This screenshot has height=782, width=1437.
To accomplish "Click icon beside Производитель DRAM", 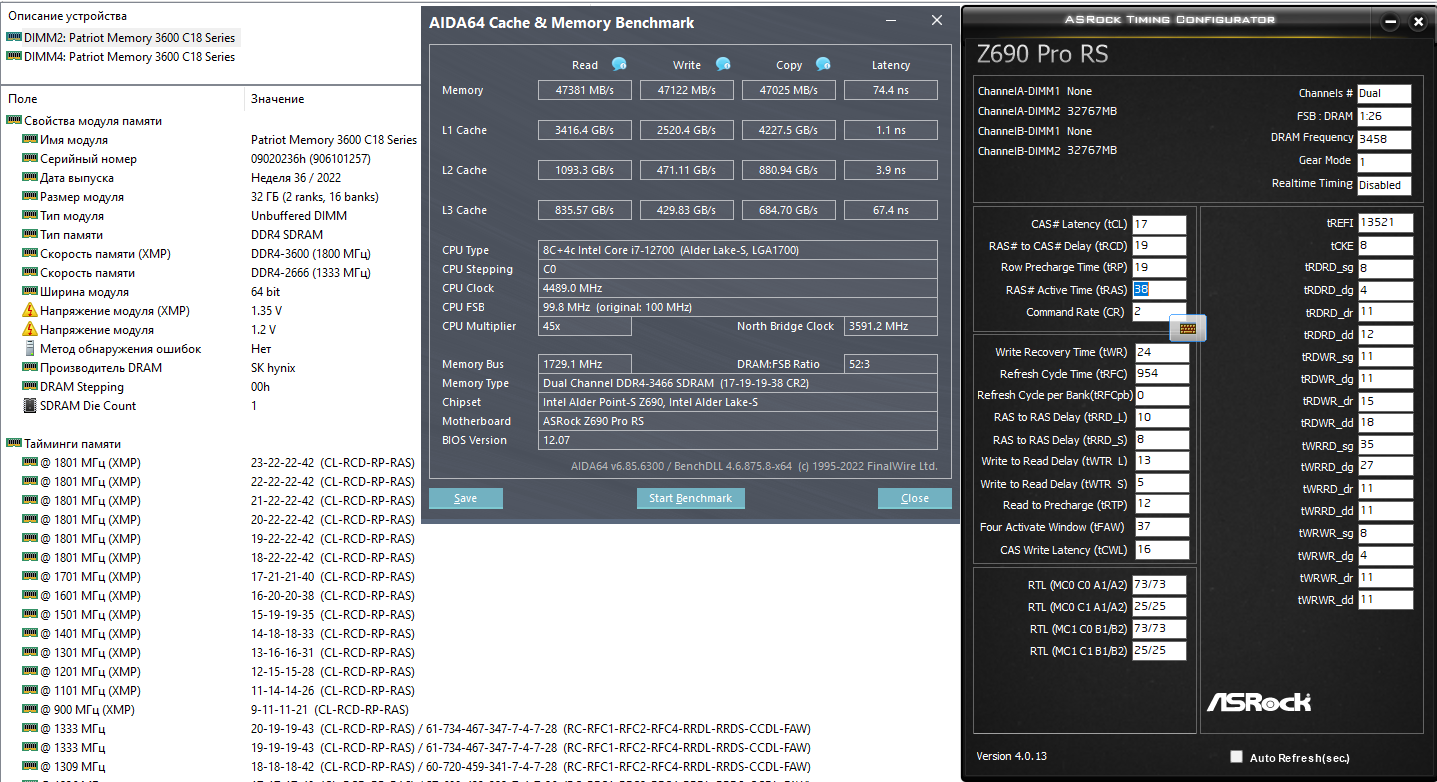I will (30, 368).
